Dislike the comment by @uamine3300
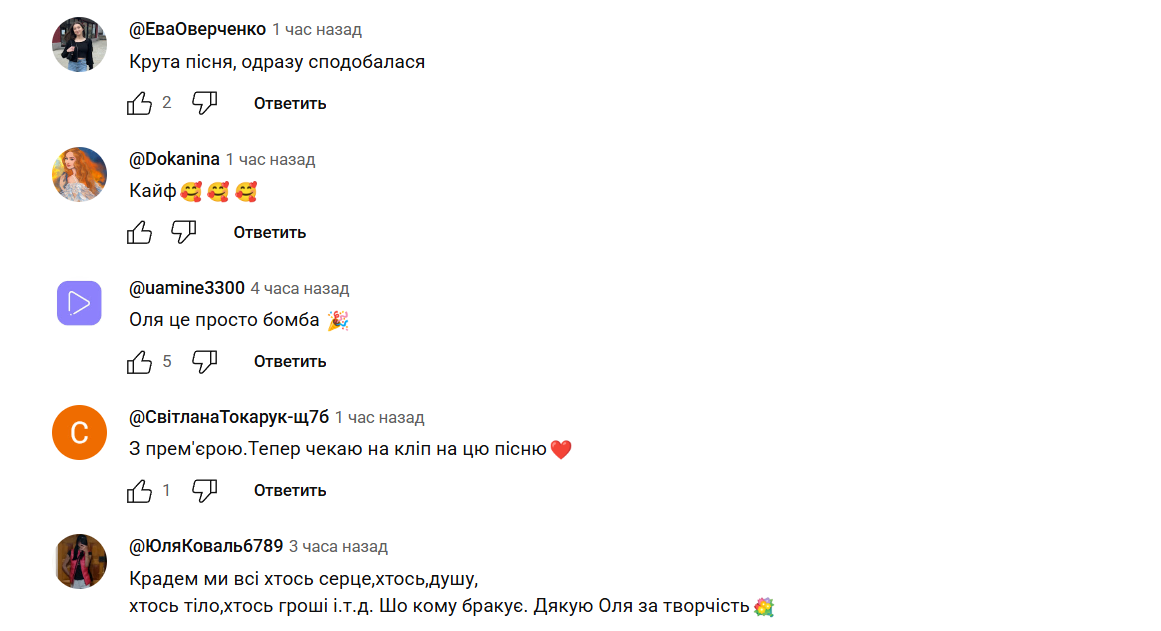1161x631 pixels. 204,361
